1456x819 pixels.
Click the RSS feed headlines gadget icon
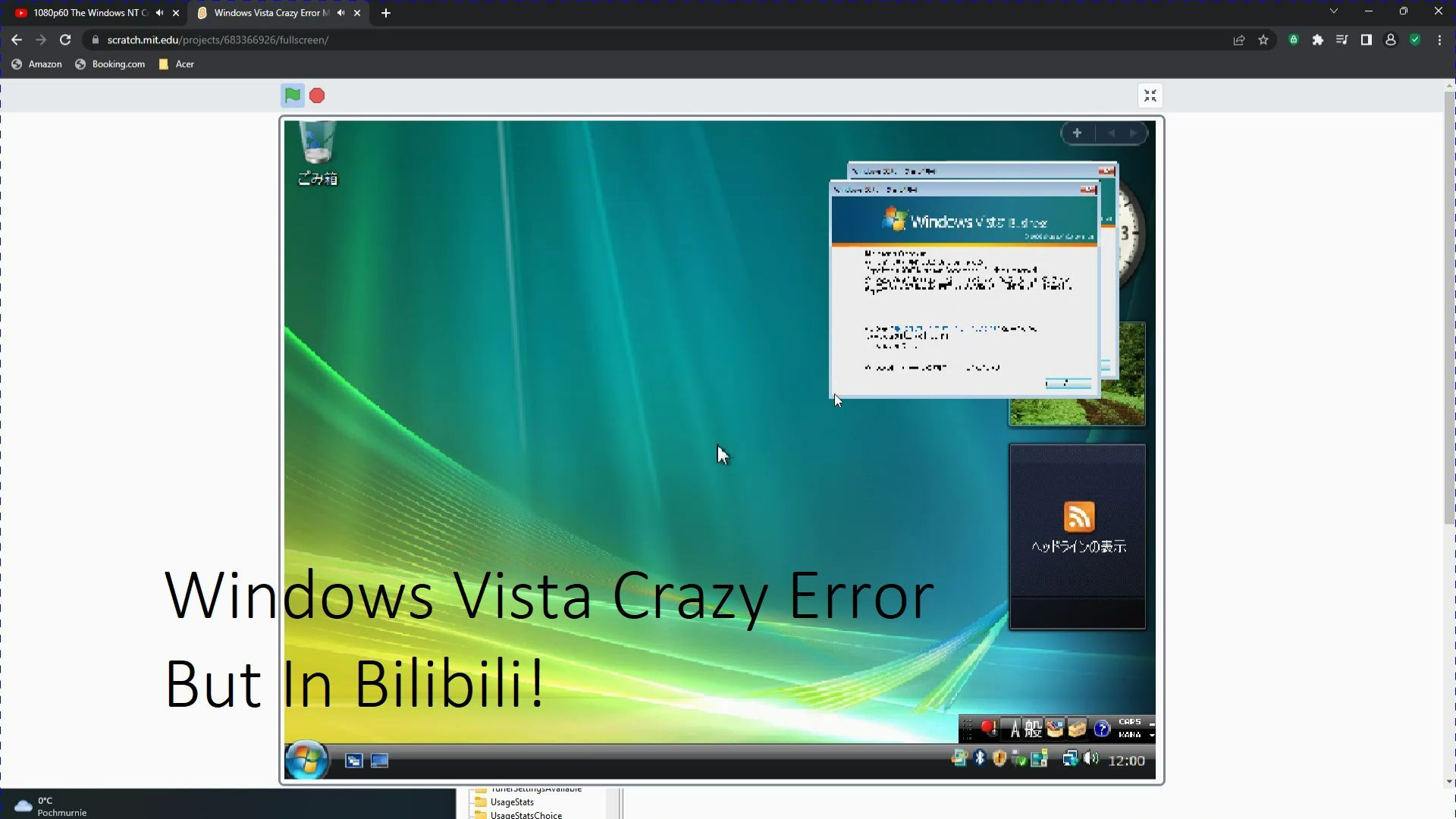1078,517
